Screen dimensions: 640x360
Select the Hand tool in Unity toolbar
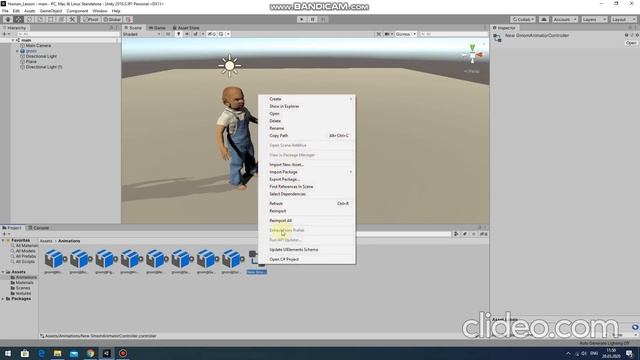[x=8, y=19]
